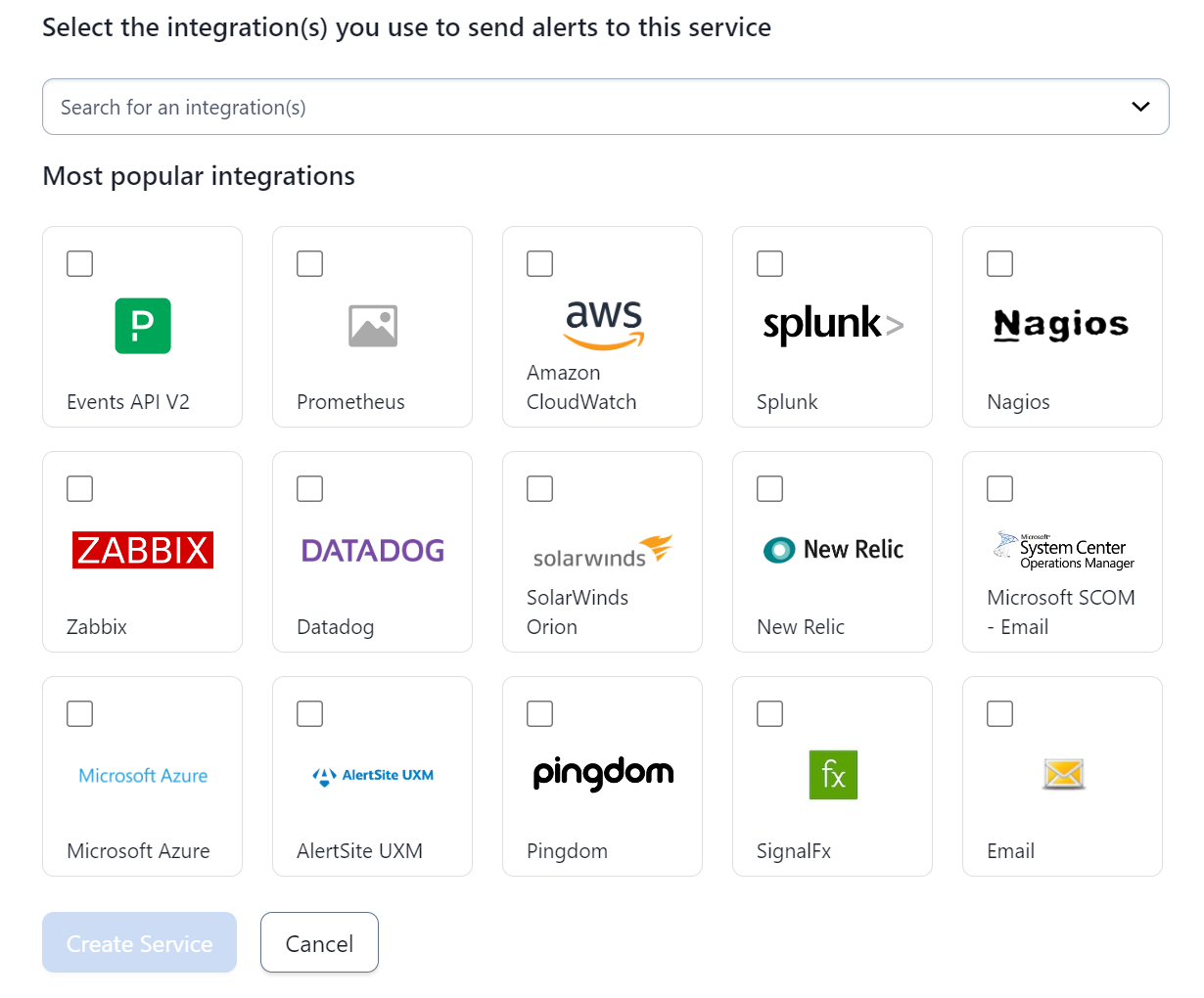Click the Splunk label below the logo
This screenshot has width=1204, height=998.
point(787,402)
